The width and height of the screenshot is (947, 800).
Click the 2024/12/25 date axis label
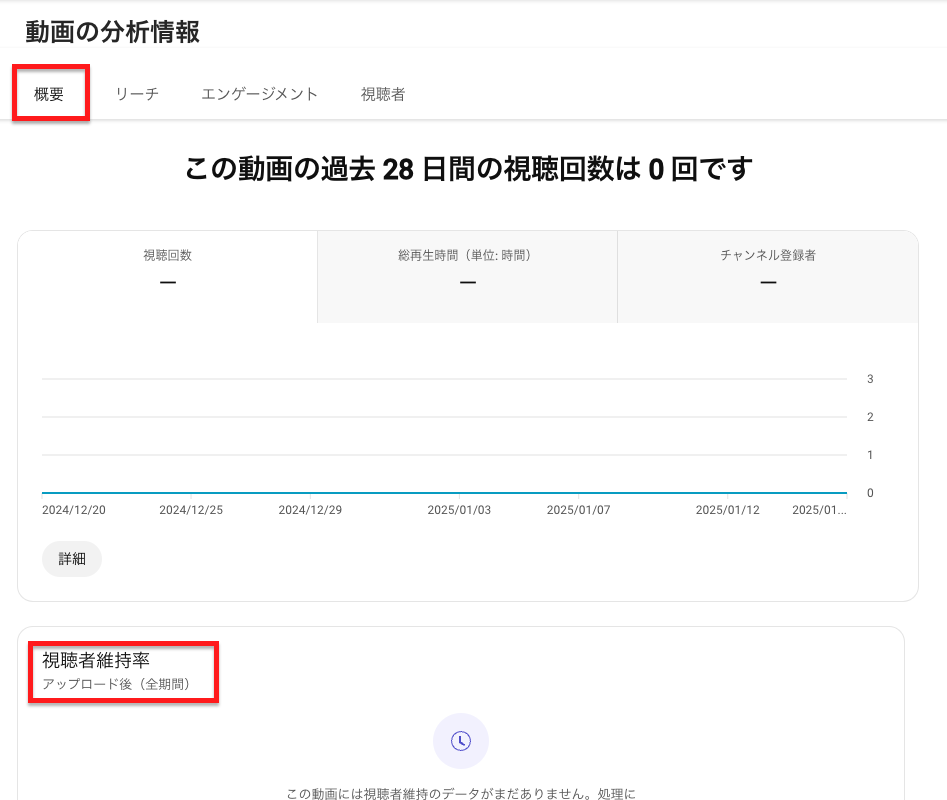191,510
